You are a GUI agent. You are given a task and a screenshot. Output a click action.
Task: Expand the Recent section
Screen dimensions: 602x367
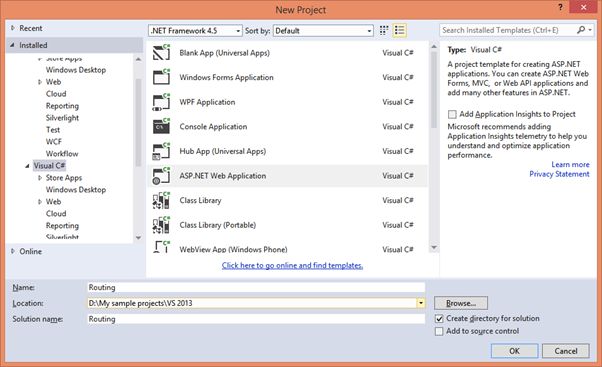pyautogui.click(x=13, y=28)
